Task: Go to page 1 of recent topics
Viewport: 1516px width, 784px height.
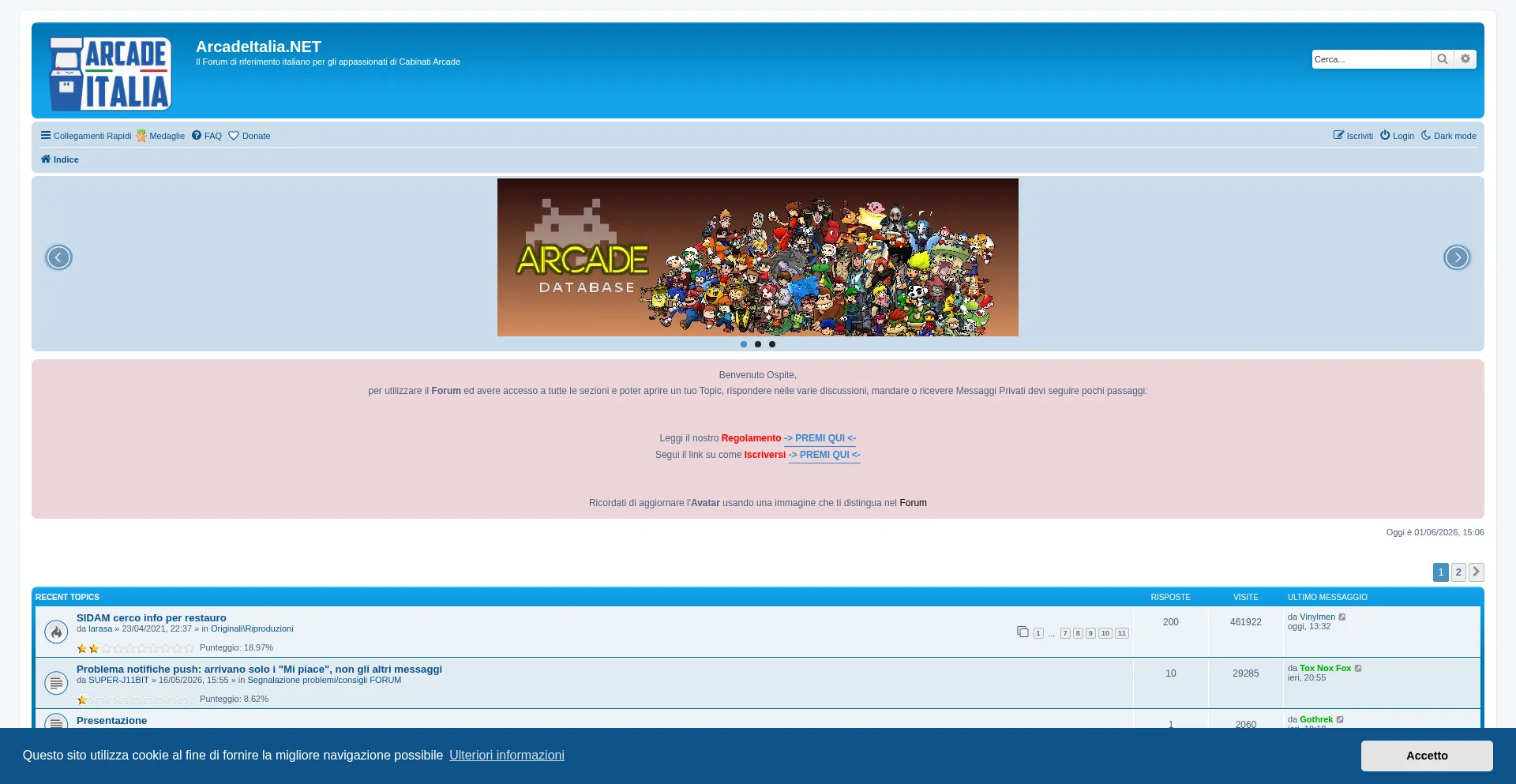Action: coord(1441,572)
